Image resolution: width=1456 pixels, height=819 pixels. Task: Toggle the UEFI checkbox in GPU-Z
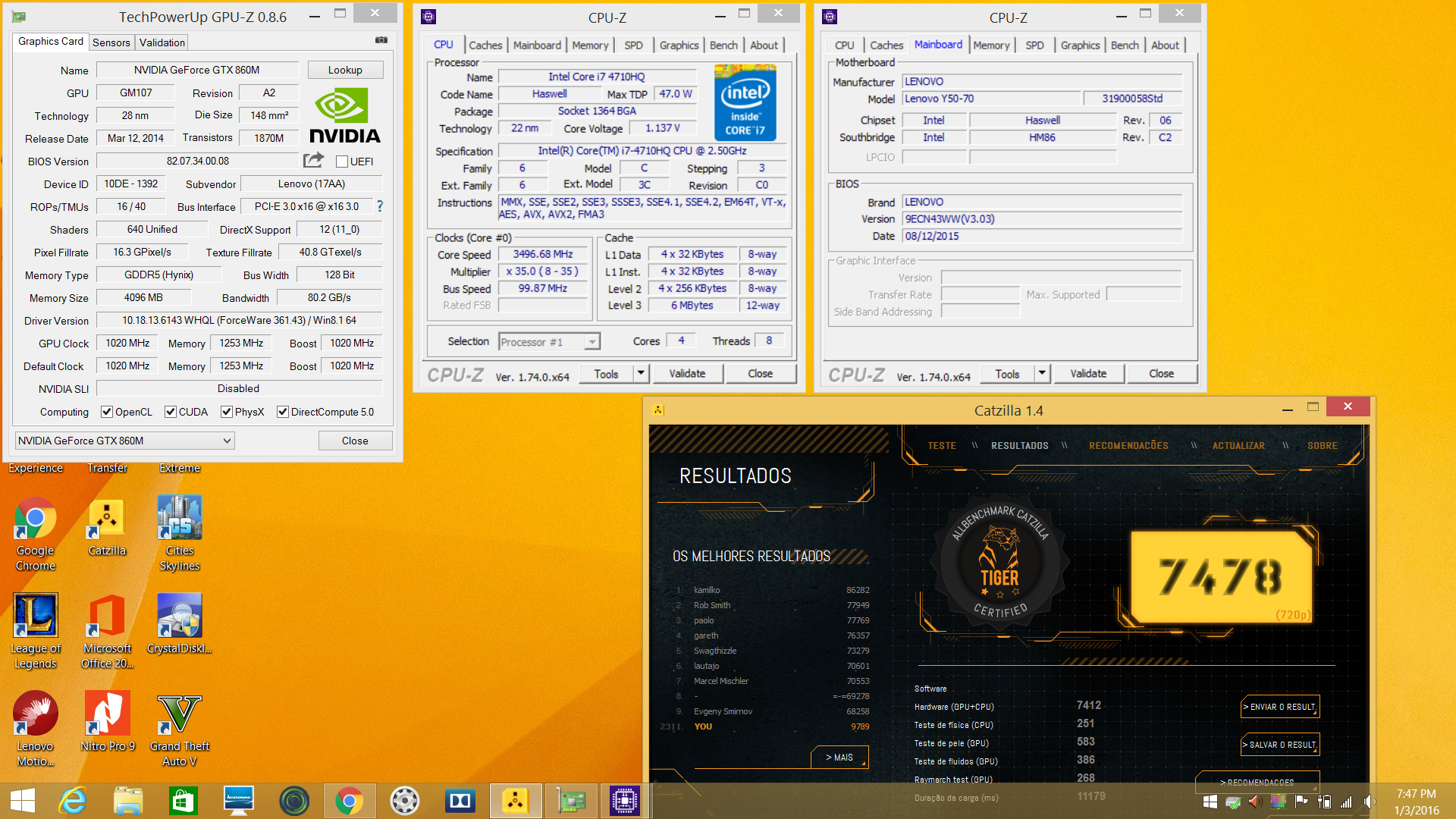tap(342, 162)
